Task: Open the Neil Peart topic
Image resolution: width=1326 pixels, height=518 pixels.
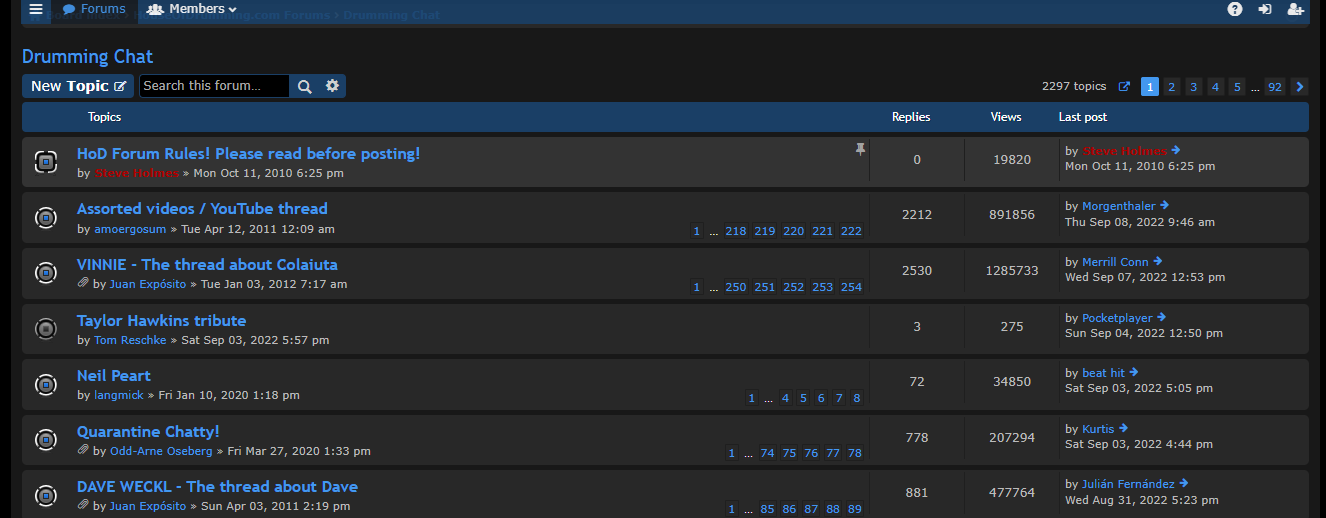Action: click(x=114, y=375)
